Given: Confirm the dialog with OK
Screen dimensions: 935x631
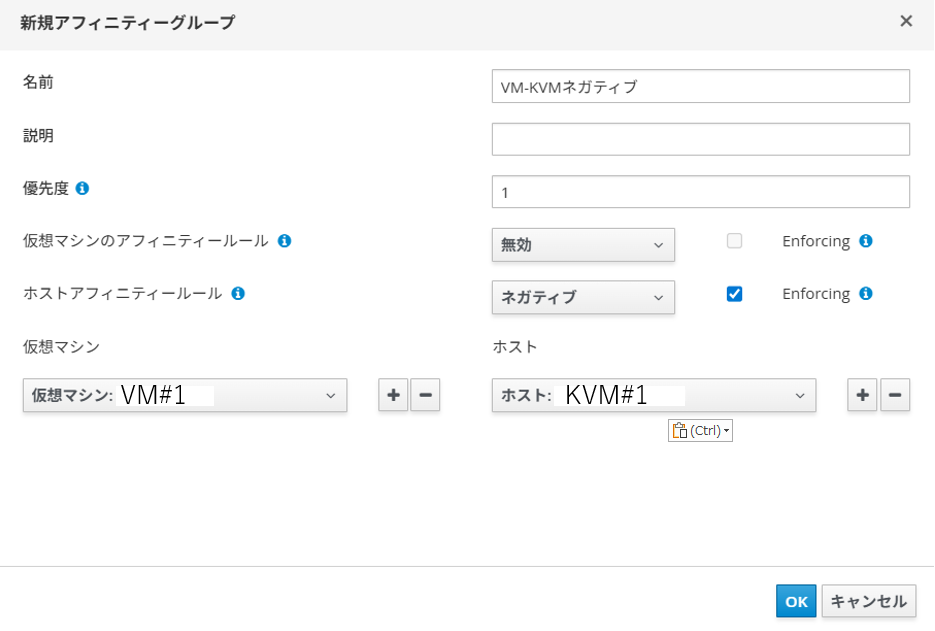Looking at the screenshot, I should [796, 601].
